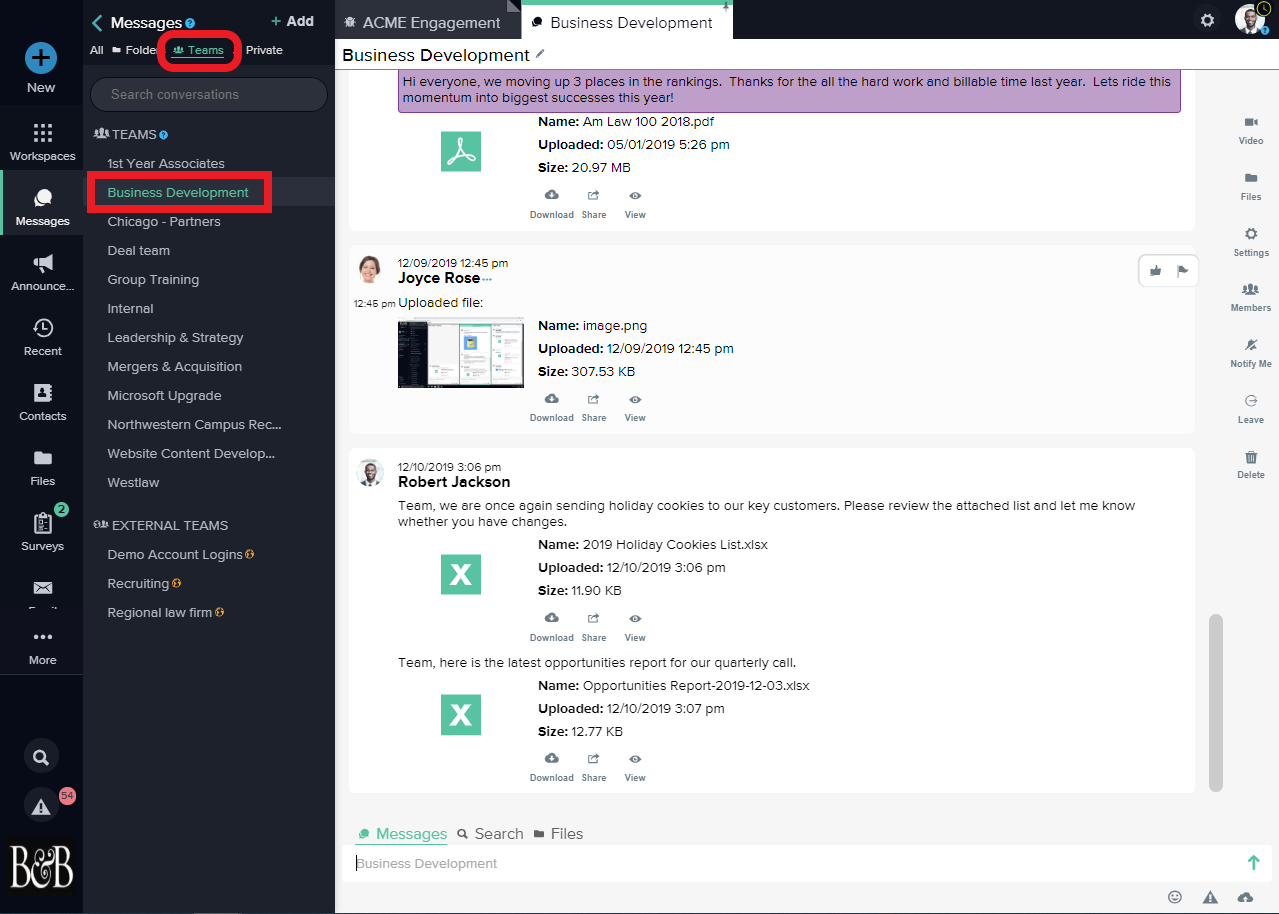The image size is (1279, 914).
Task: Click the sidebar search magnifier icon
Action: tap(41, 757)
